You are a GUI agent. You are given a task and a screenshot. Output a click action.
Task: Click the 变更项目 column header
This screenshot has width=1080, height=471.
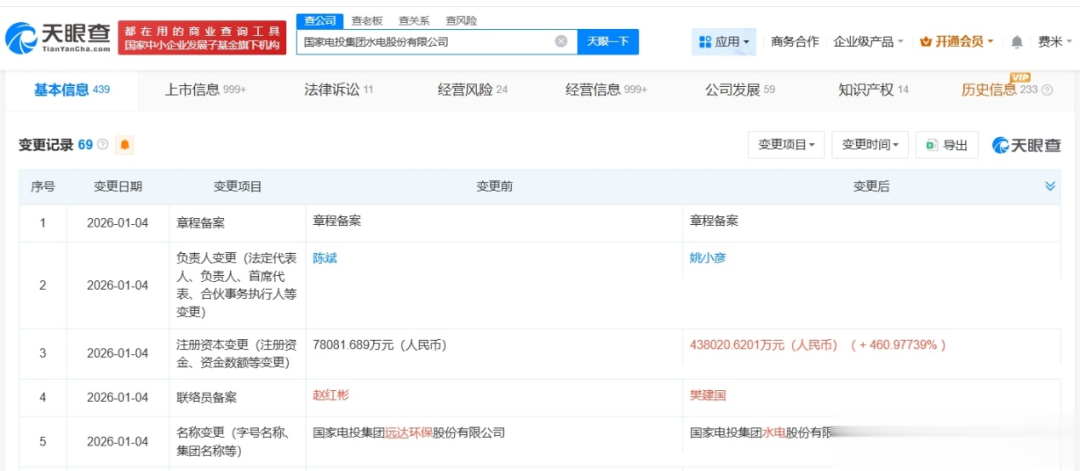238,187
